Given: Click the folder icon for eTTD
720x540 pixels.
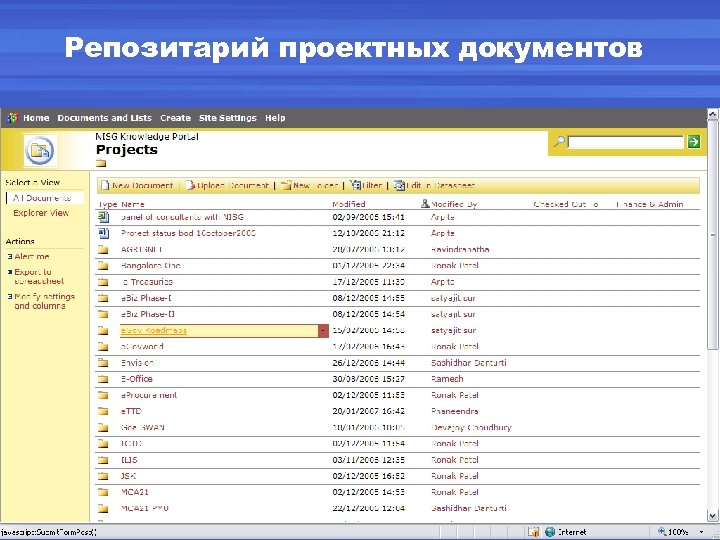Looking at the screenshot, I should 103,411.
